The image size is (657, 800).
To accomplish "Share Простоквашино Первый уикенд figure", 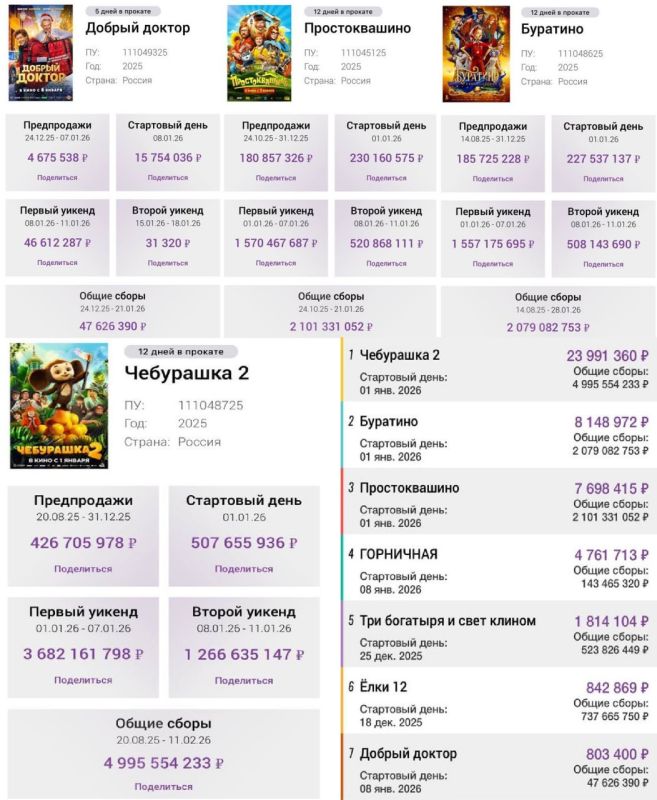I will click(x=275, y=263).
